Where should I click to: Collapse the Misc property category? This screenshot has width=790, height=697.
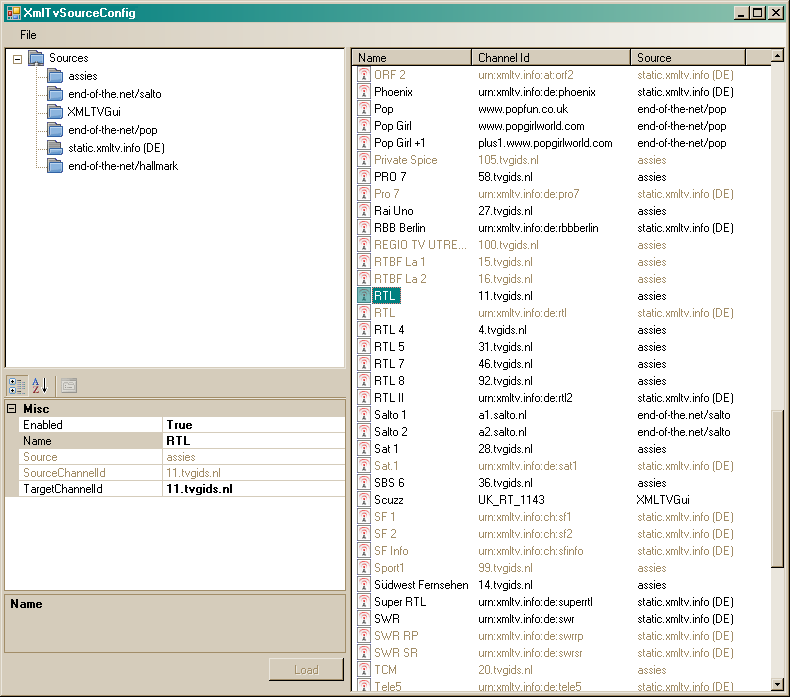[12, 409]
